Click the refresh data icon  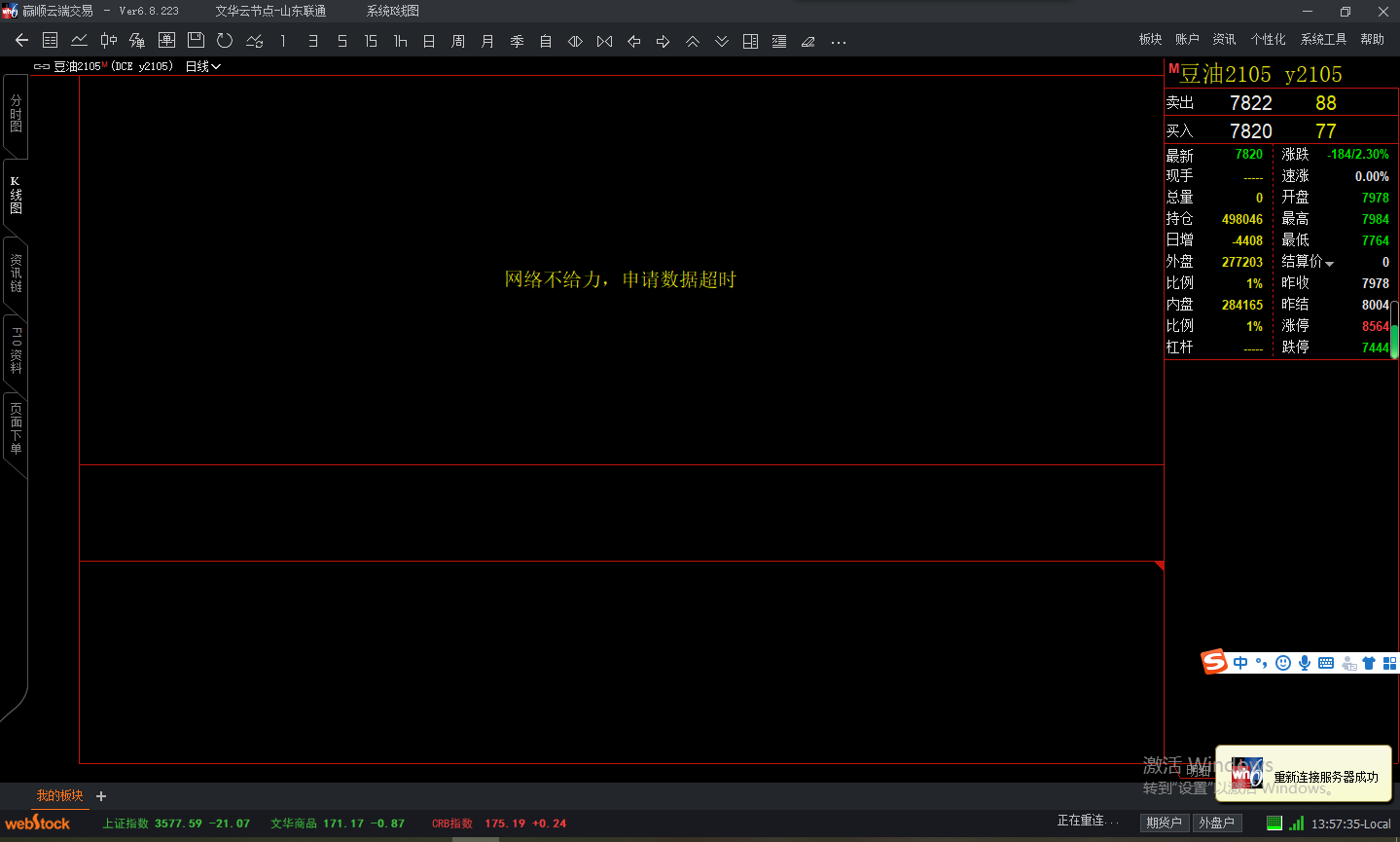(223, 41)
